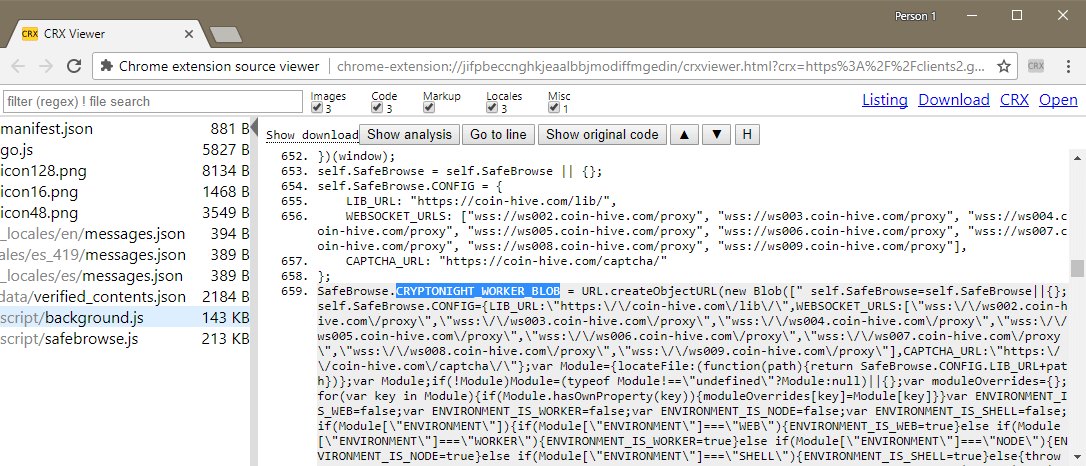Close the CRX Viewer tab
This screenshot has width=1086, height=466.
point(189,34)
